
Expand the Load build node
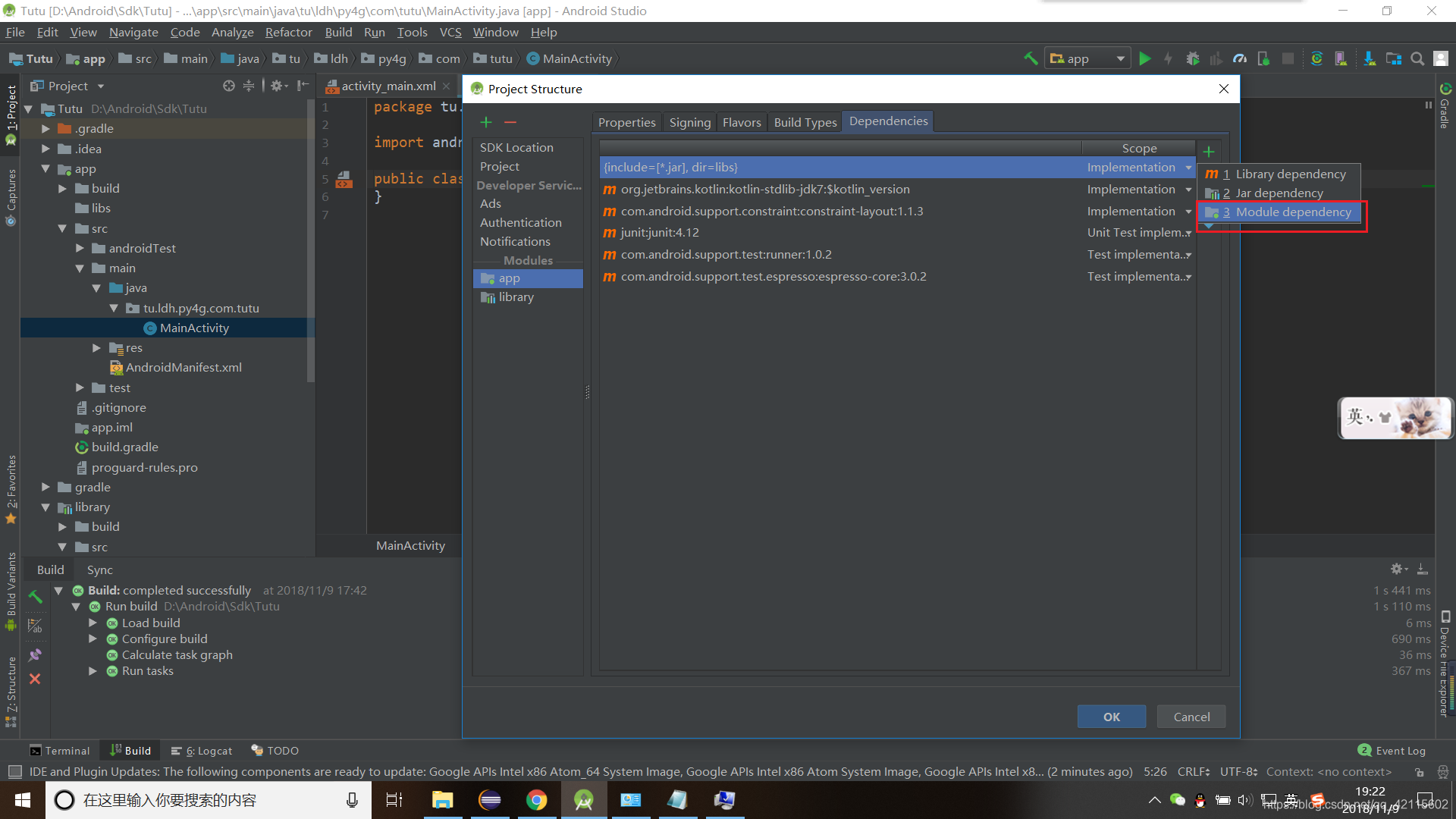pos(93,623)
